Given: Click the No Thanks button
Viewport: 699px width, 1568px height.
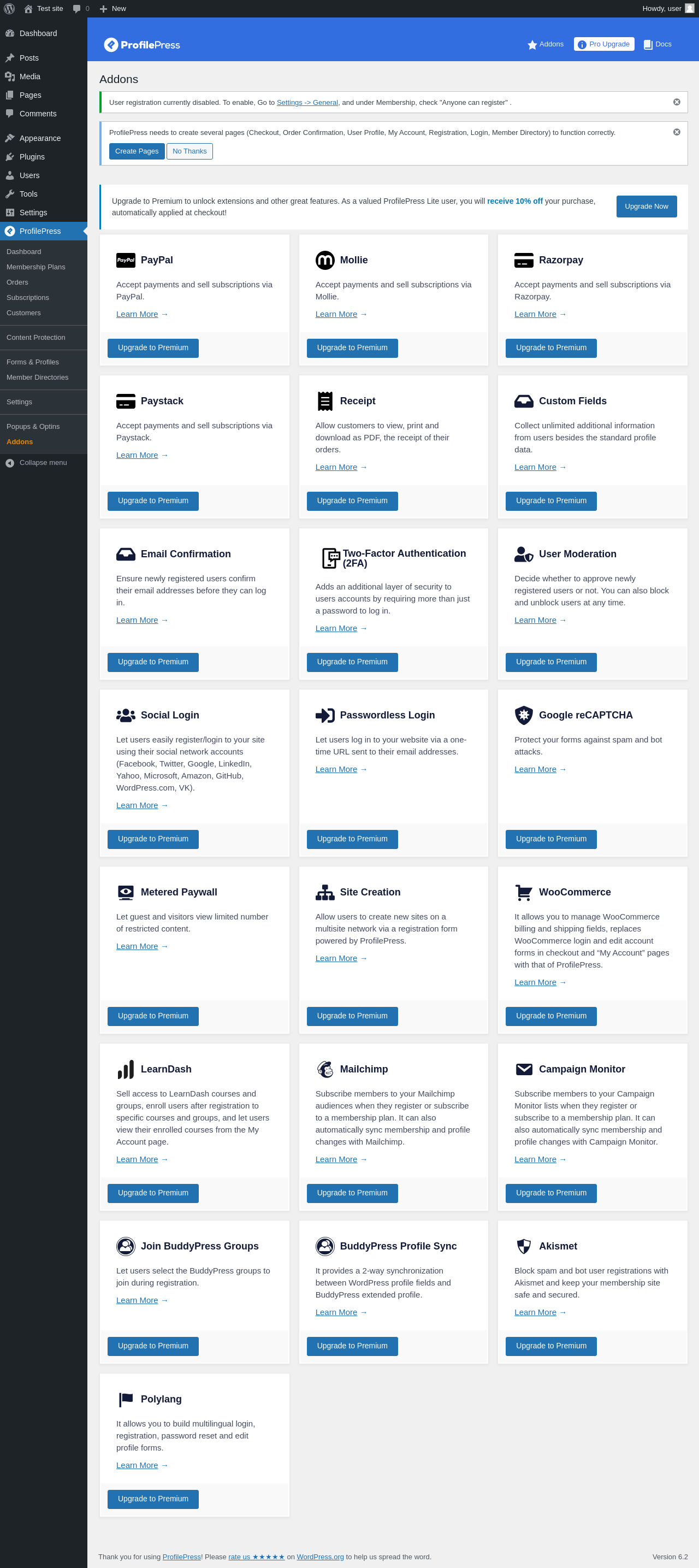Looking at the screenshot, I should click(x=190, y=151).
